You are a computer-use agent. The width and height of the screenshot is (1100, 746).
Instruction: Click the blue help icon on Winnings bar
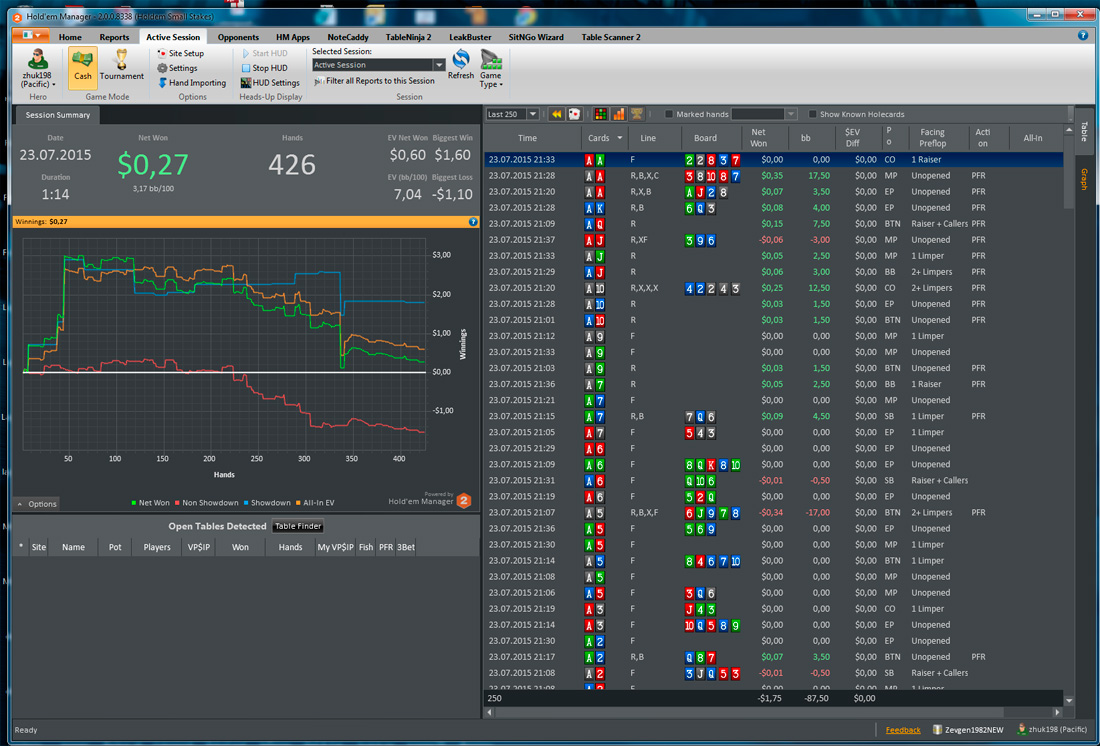click(473, 222)
